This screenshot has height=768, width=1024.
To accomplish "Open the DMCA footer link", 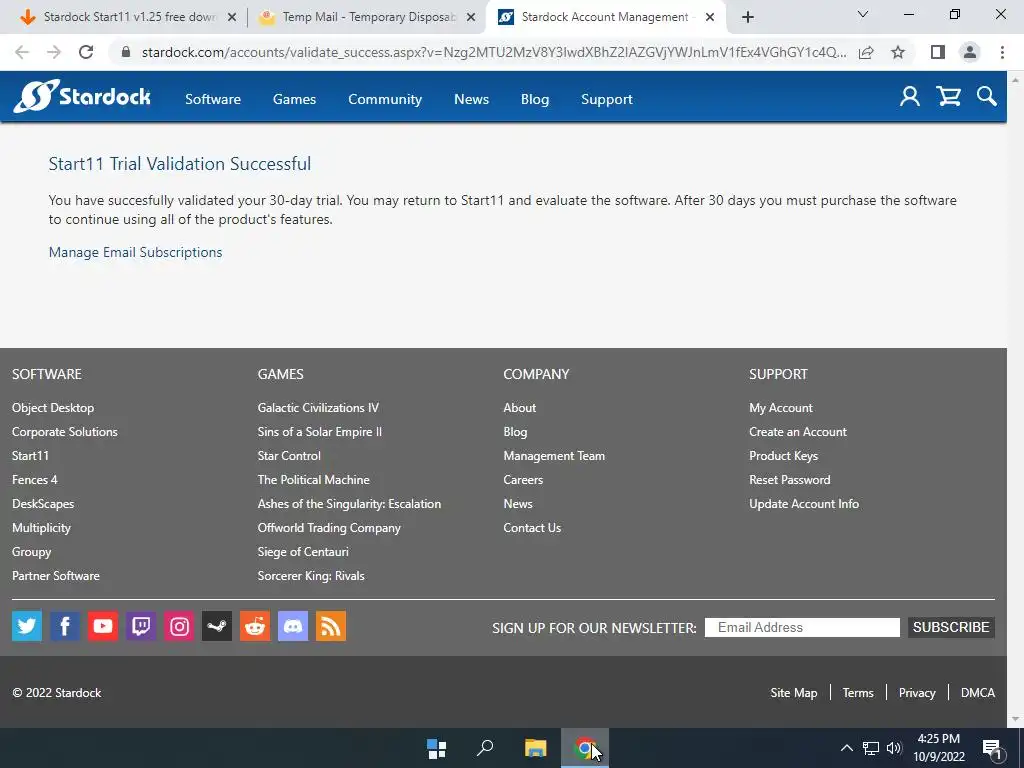I will tap(978, 693).
